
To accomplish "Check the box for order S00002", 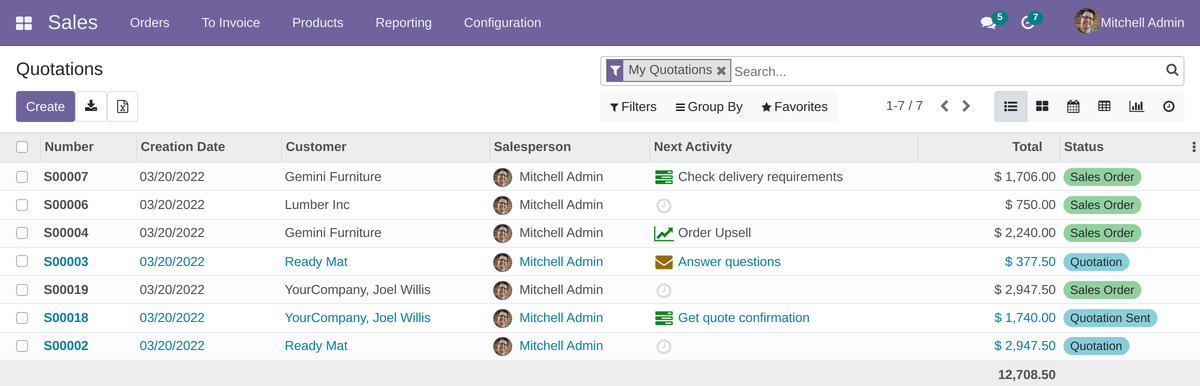I will pyautogui.click(x=22, y=346).
